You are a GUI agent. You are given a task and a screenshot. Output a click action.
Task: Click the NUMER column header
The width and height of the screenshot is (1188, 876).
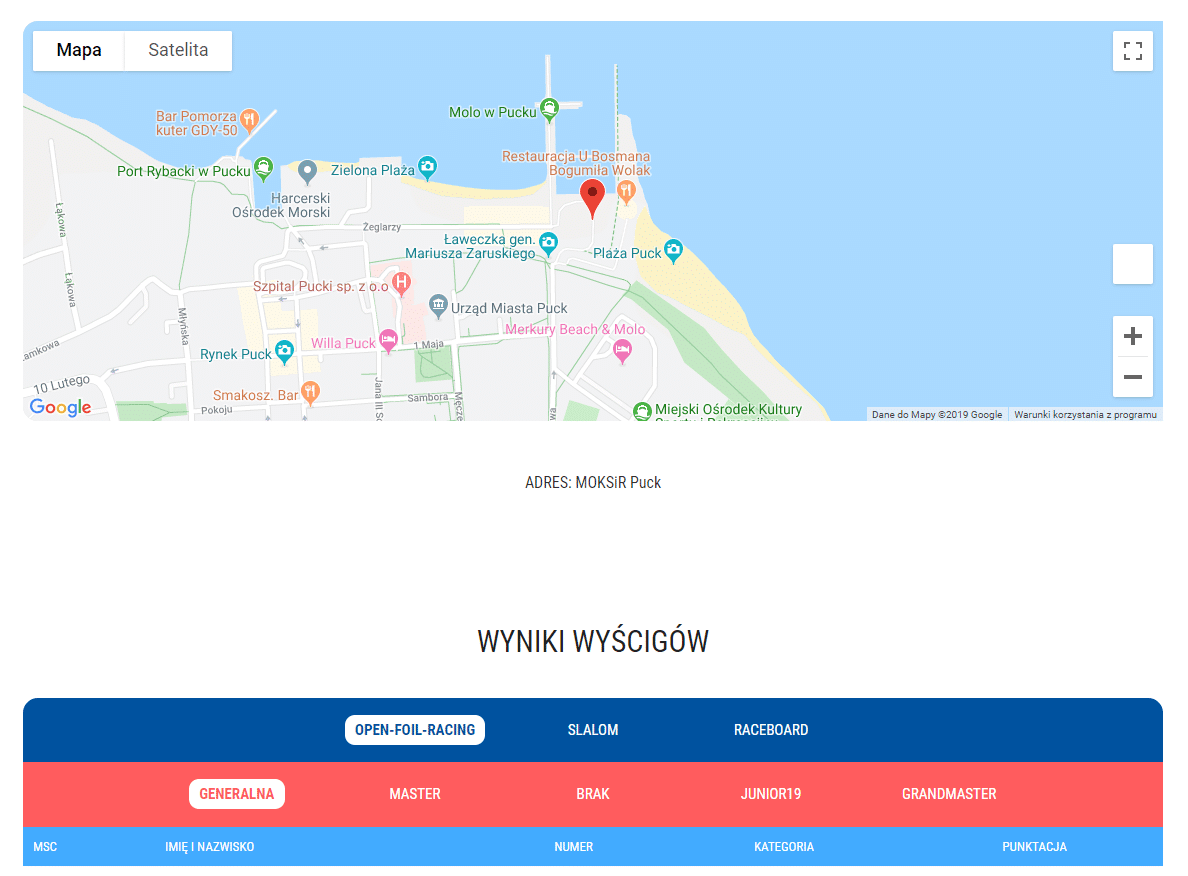pos(574,846)
